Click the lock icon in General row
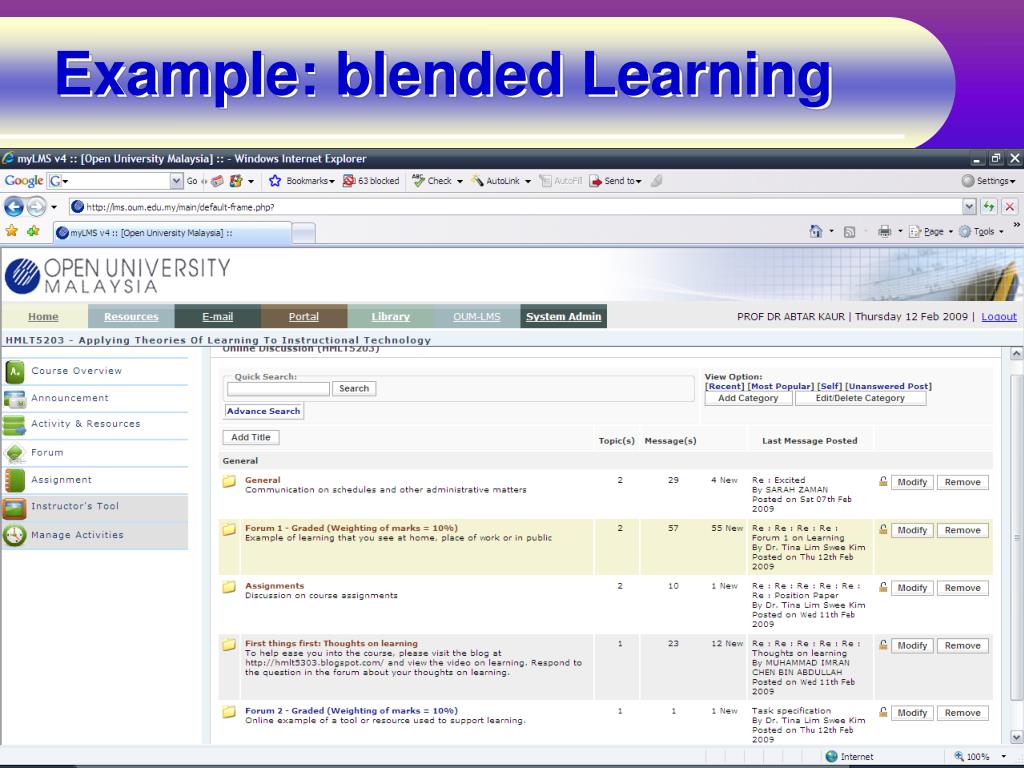 pyautogui.click(x=883, y=482)
